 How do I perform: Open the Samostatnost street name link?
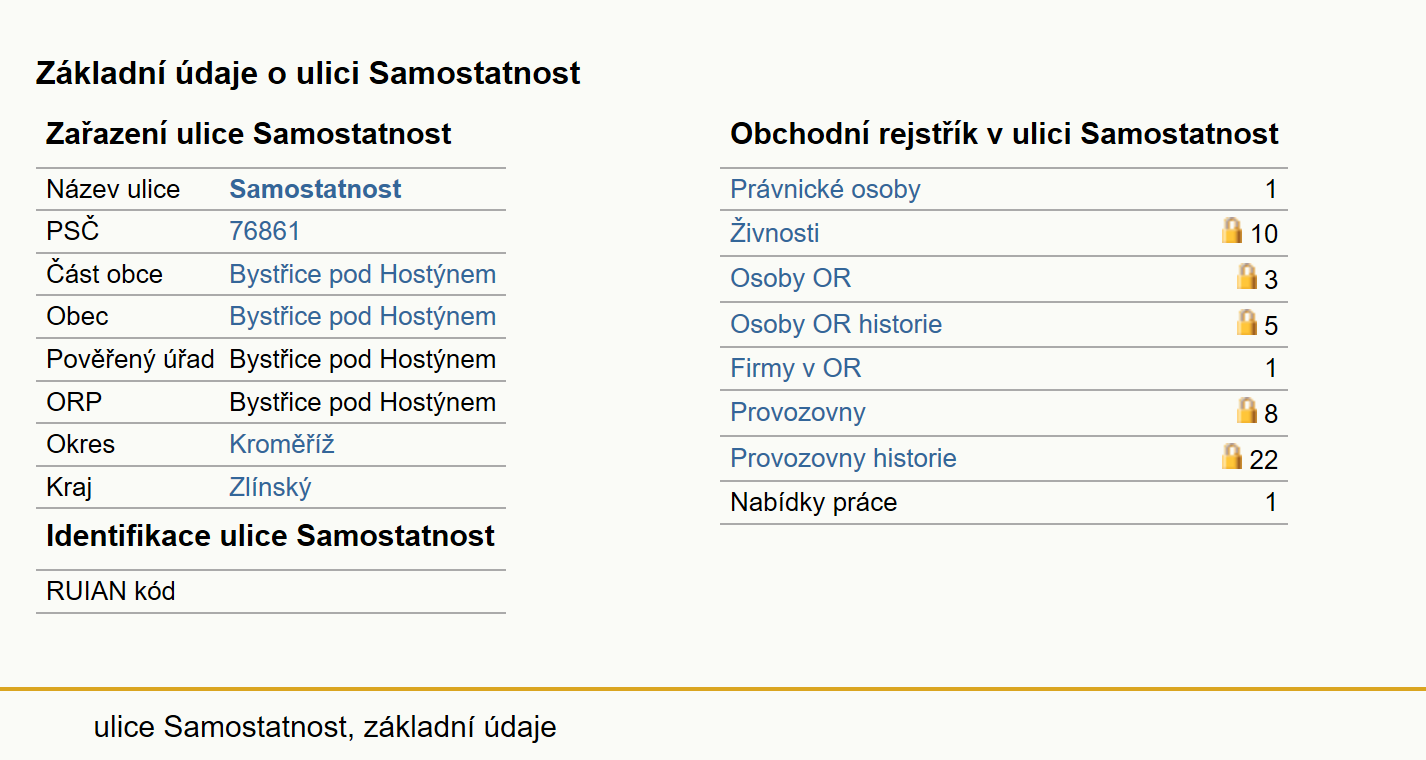(315, 189)
